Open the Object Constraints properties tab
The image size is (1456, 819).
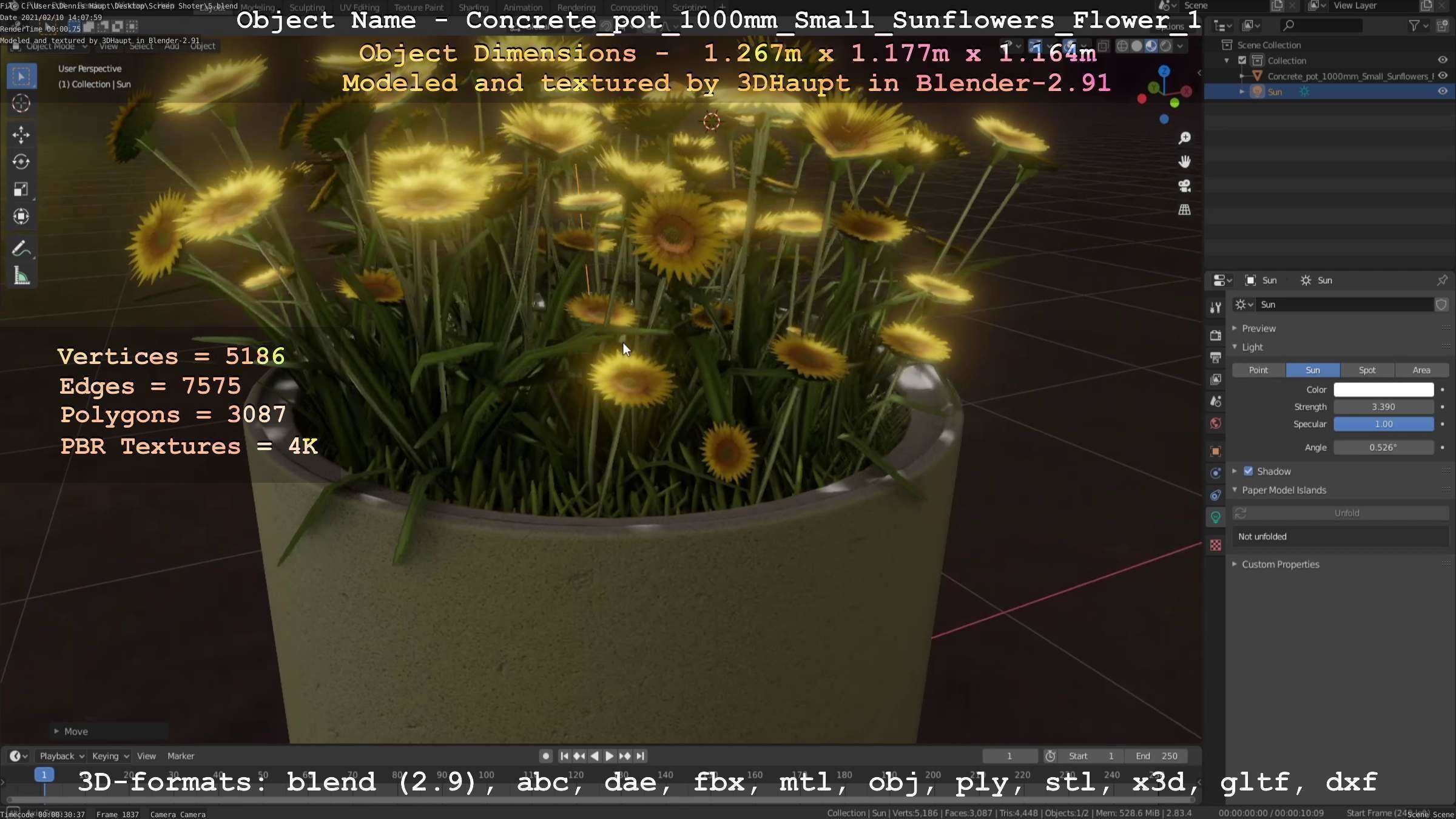tap(1215, 495)
